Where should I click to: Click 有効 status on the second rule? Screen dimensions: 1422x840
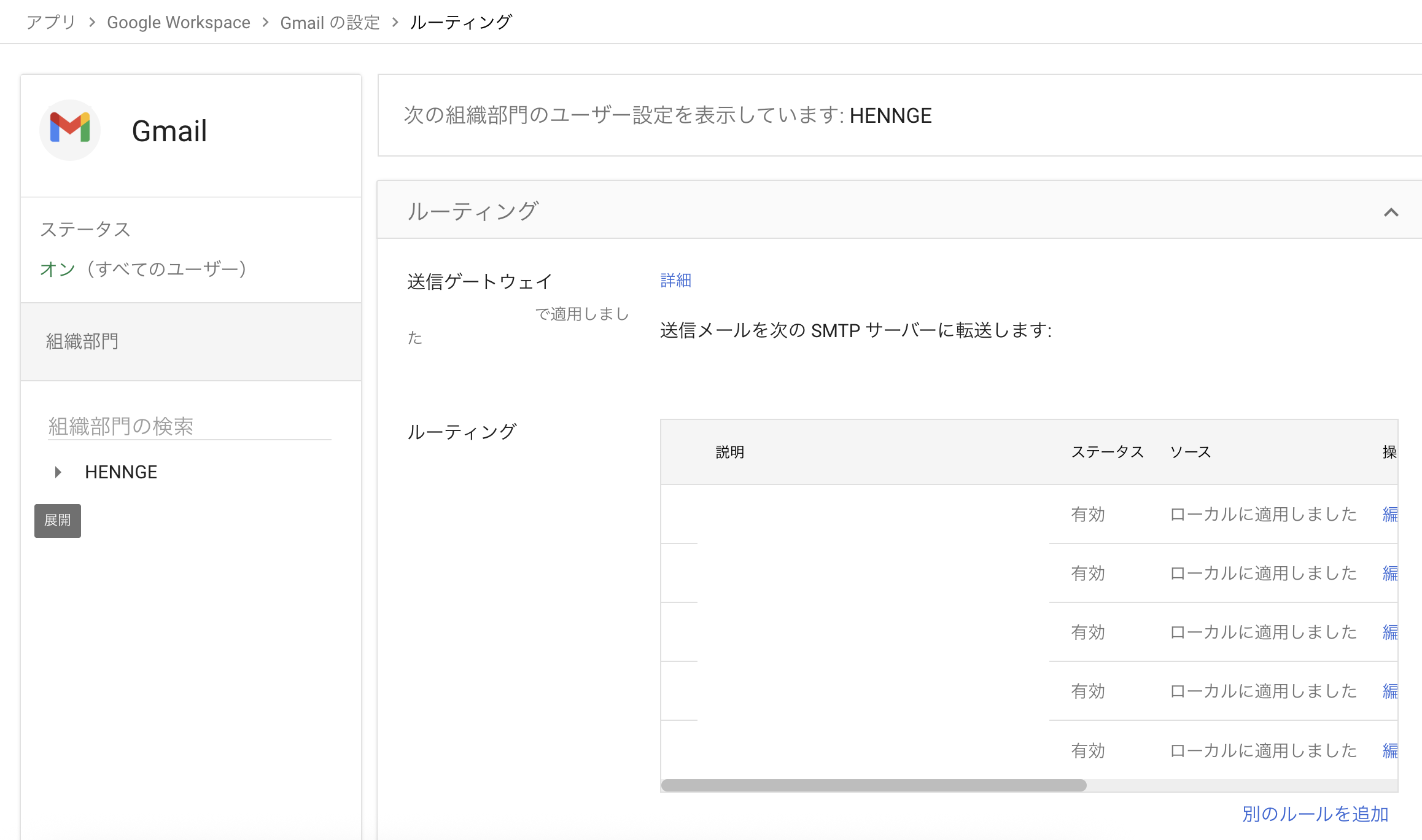(x=1087, y=573)
